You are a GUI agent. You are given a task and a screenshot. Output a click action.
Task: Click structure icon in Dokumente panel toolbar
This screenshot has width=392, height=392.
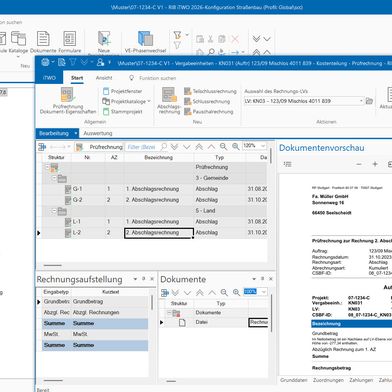pyautogui.click(x=165, y=293)
